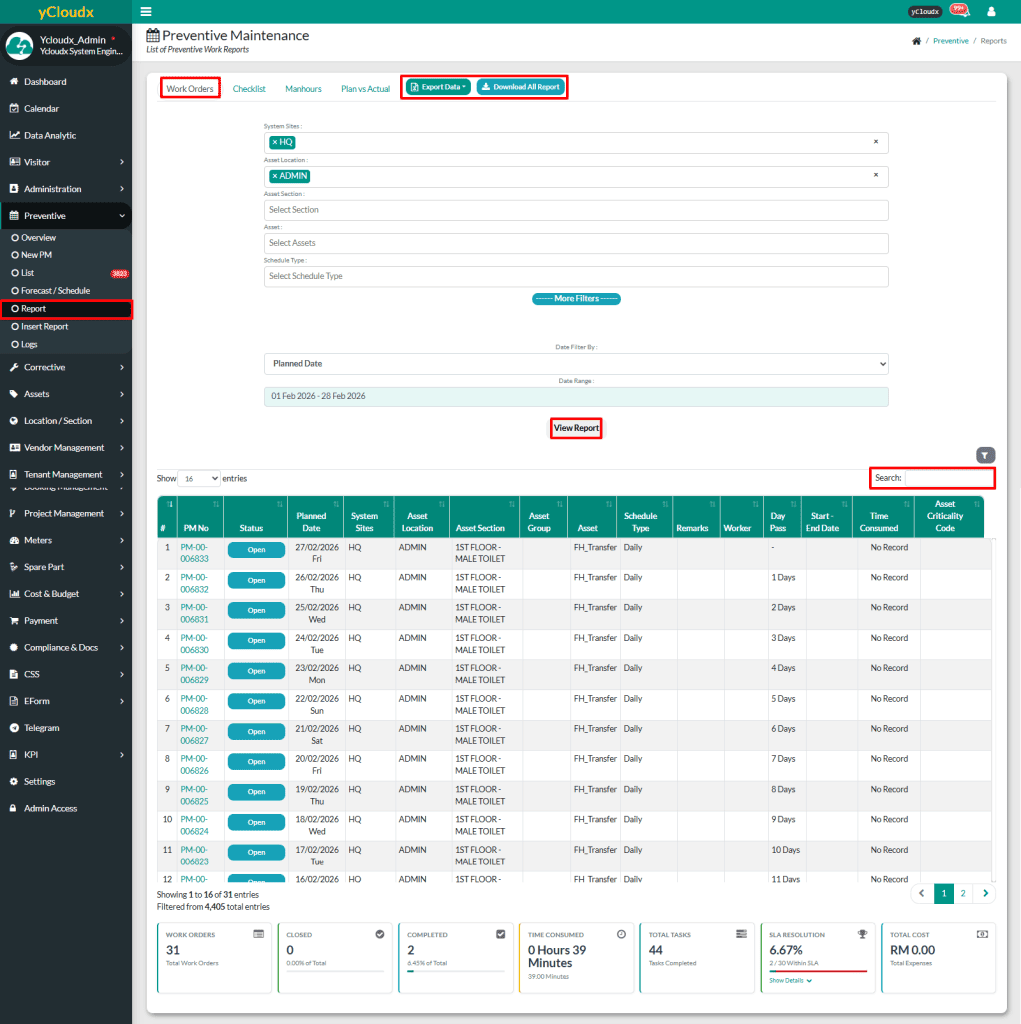
Task: Switch to the Plan vs Actual tab
Action: 365,88
